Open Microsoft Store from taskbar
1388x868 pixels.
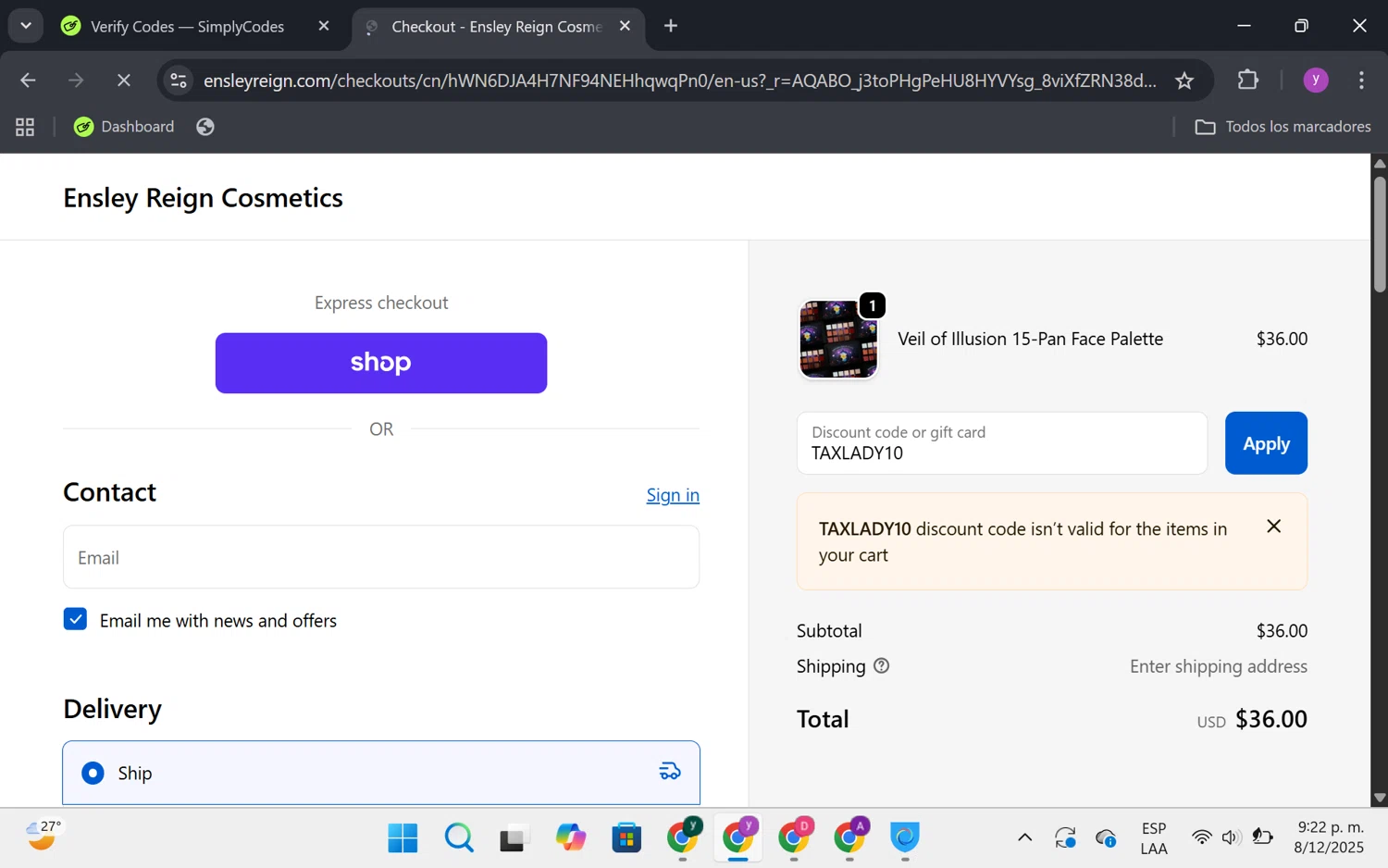pyautogui.click(x=626, y=838)
